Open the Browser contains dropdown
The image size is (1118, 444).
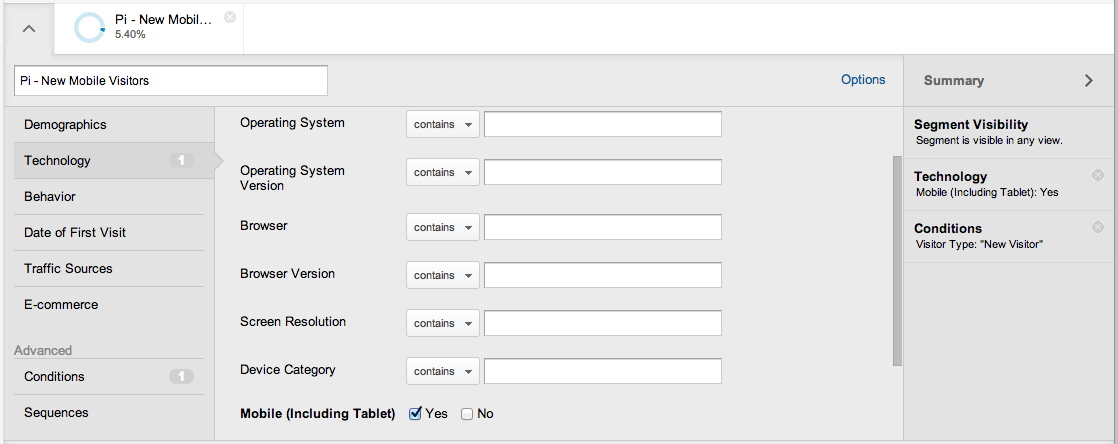click(443, 227)
